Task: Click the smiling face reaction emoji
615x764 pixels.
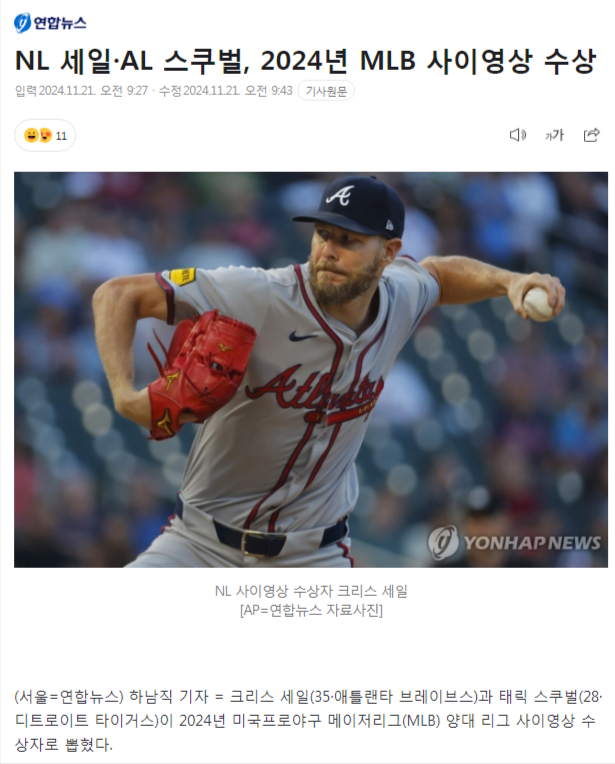Action: point(32,135)
